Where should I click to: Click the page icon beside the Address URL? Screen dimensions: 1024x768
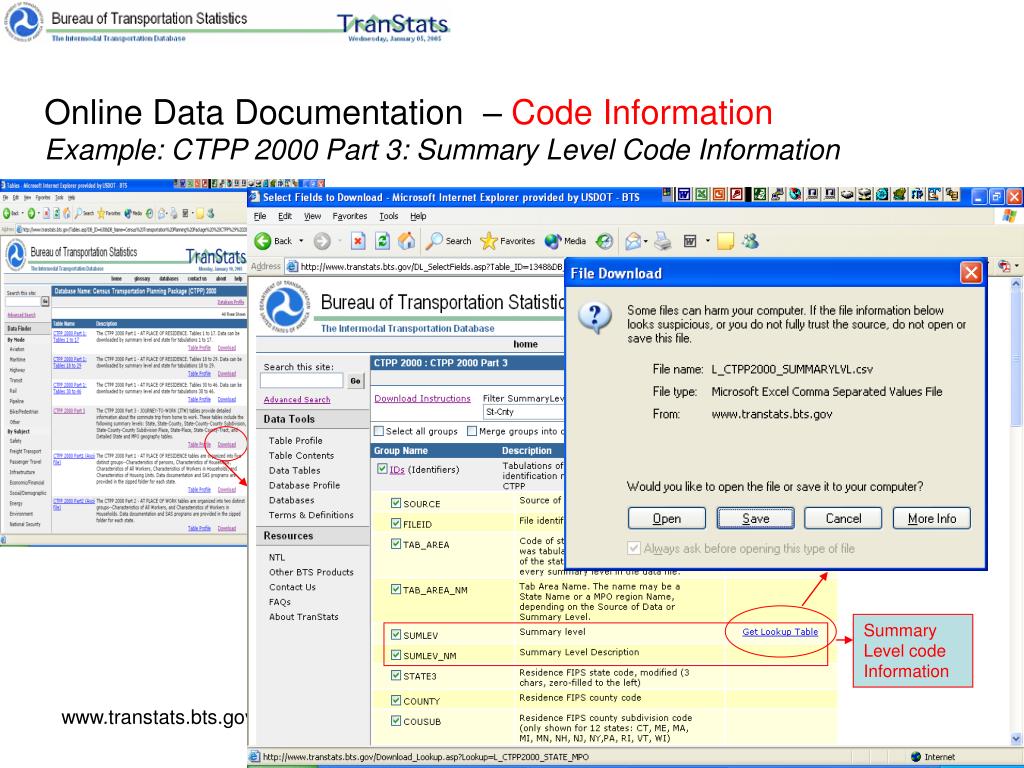tap(292, 266)
